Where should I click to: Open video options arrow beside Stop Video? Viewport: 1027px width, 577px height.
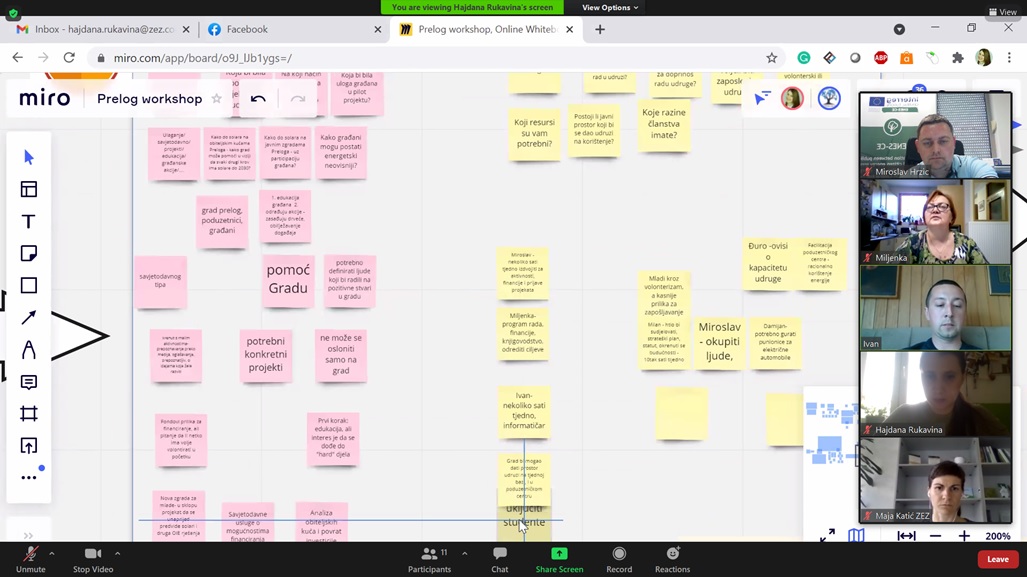point(117,554)
